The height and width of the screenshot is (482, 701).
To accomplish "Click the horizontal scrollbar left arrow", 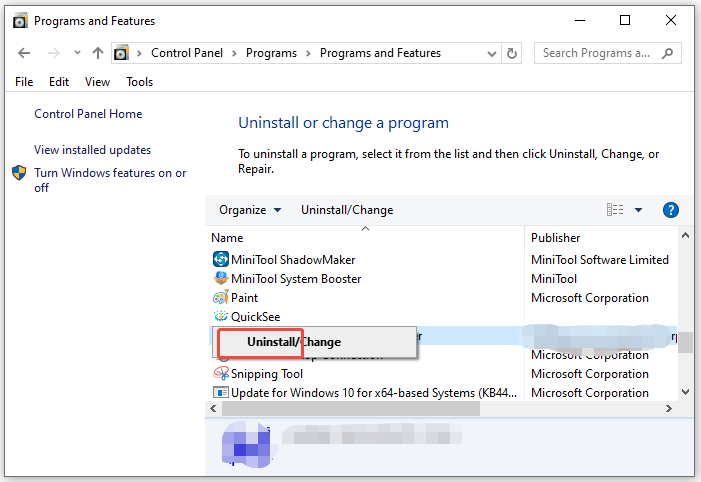I will (x=213, y=408).
